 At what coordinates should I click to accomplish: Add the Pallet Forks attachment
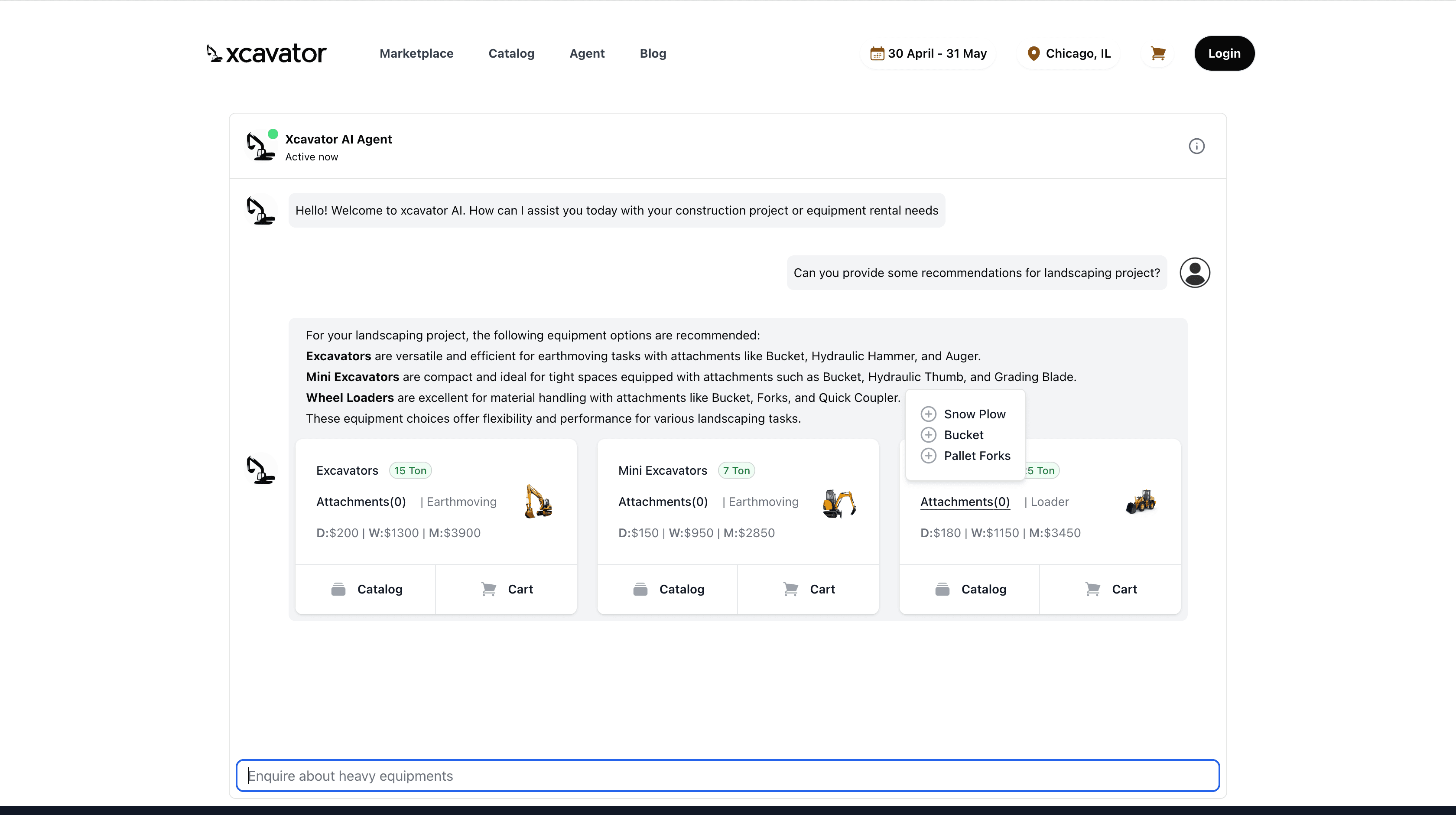pos(928,456)
